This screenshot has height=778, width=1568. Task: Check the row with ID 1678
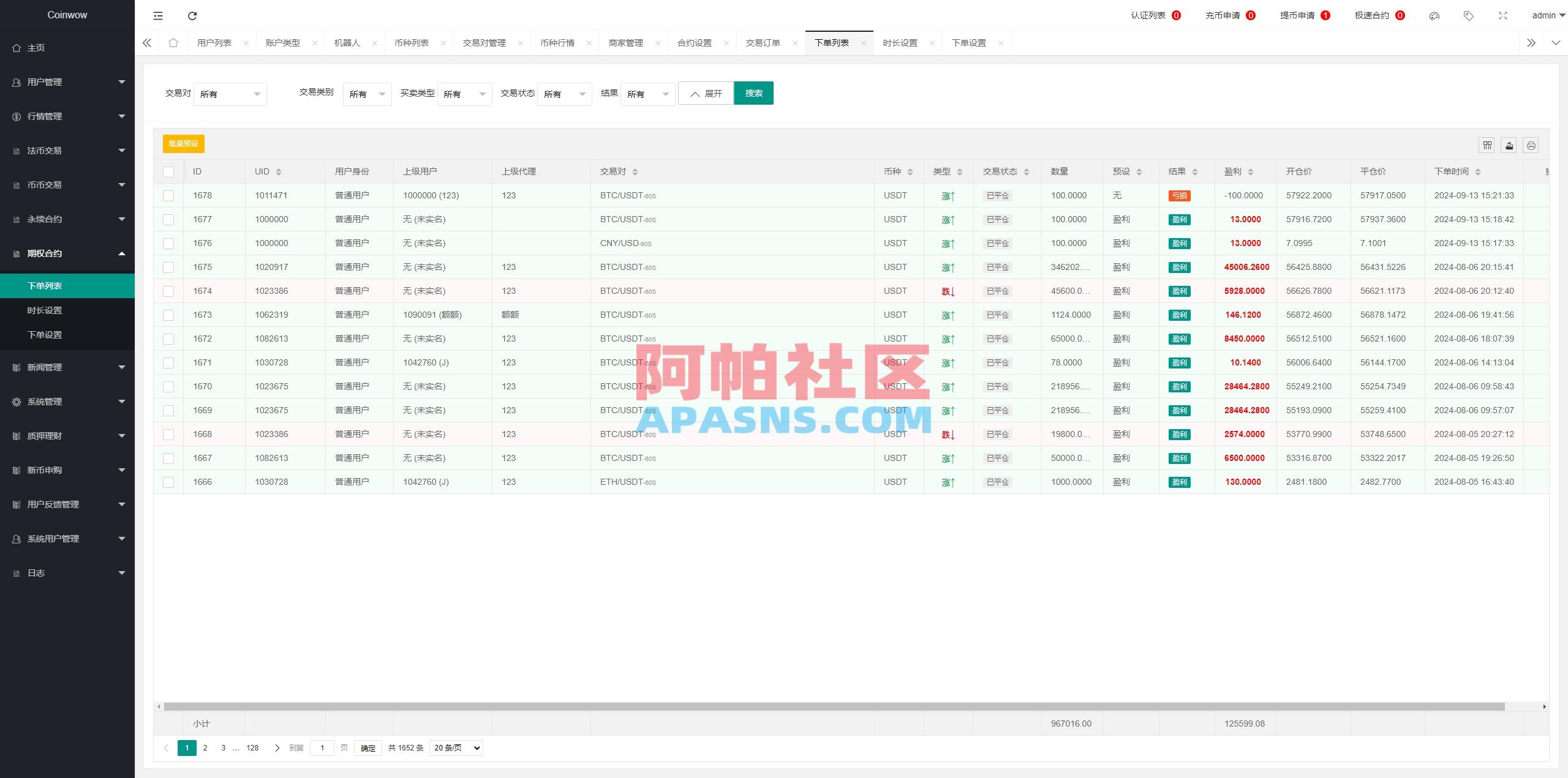click(x=168, y=196)
